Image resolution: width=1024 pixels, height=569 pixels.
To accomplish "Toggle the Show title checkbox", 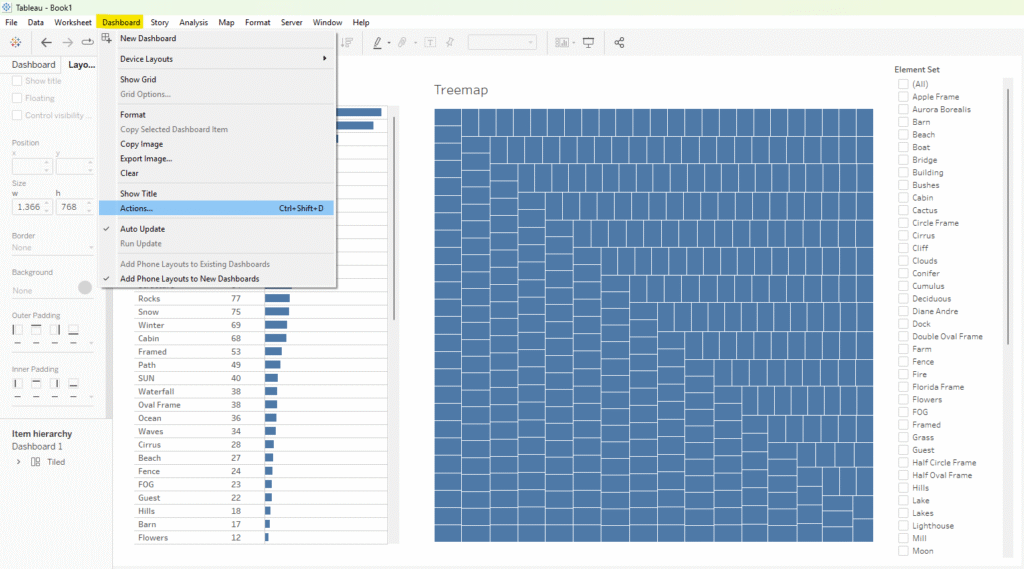I will coord(17,81).
